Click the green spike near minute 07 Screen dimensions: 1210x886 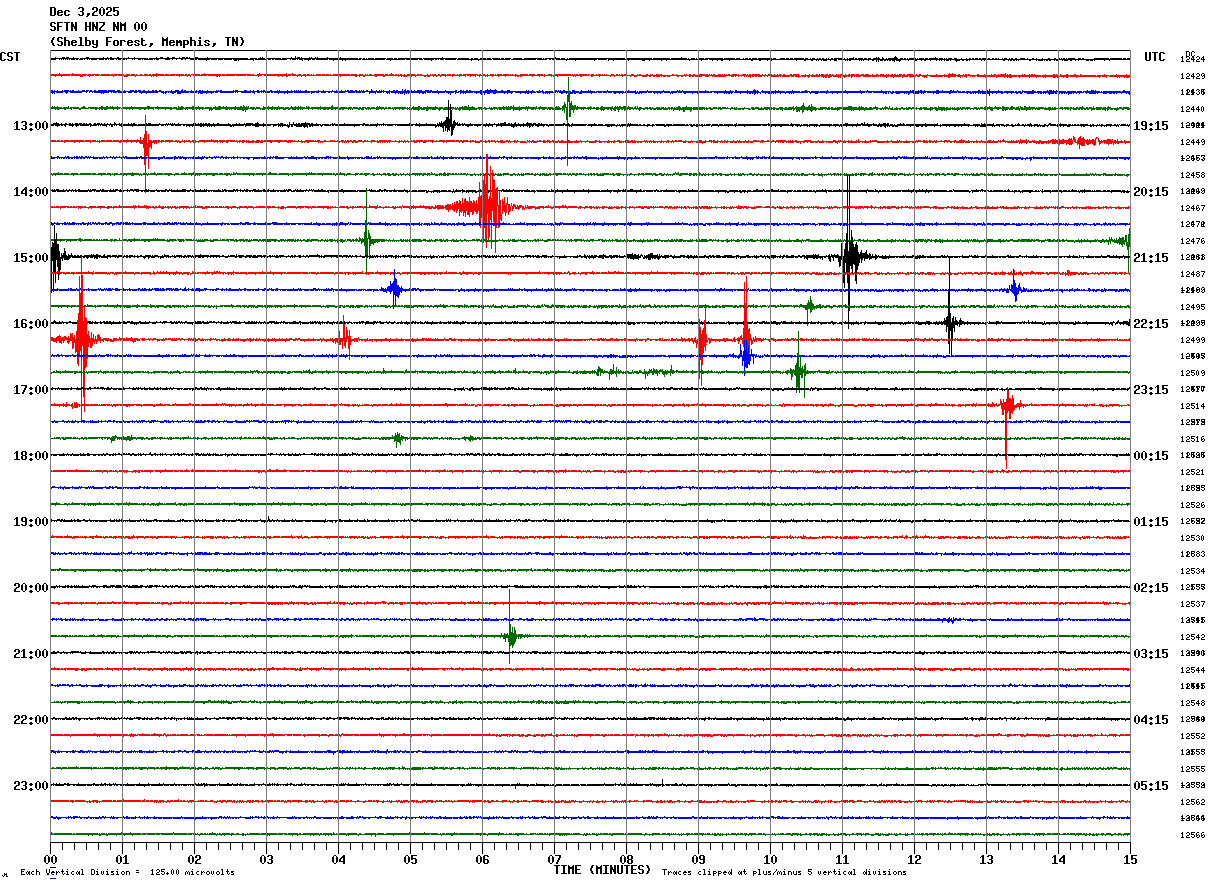(567, 107)
